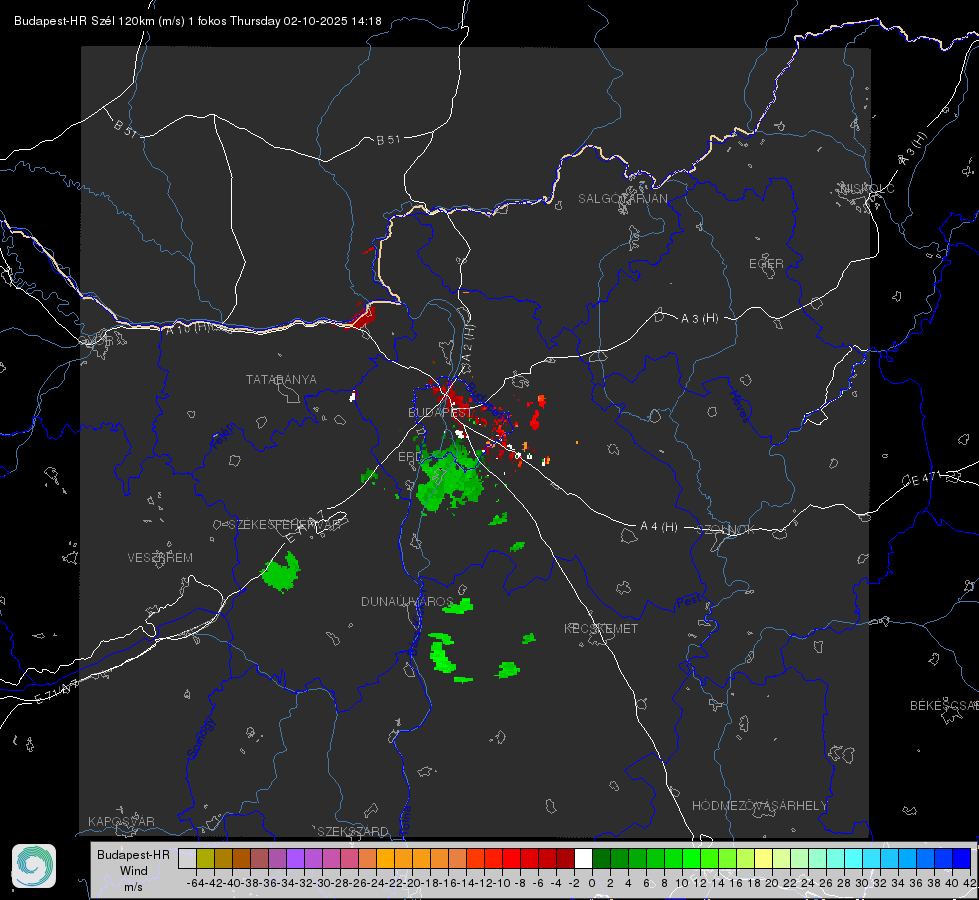Click the EGER city label
Viewport: 979px width, 900px height.
[766, 264]
